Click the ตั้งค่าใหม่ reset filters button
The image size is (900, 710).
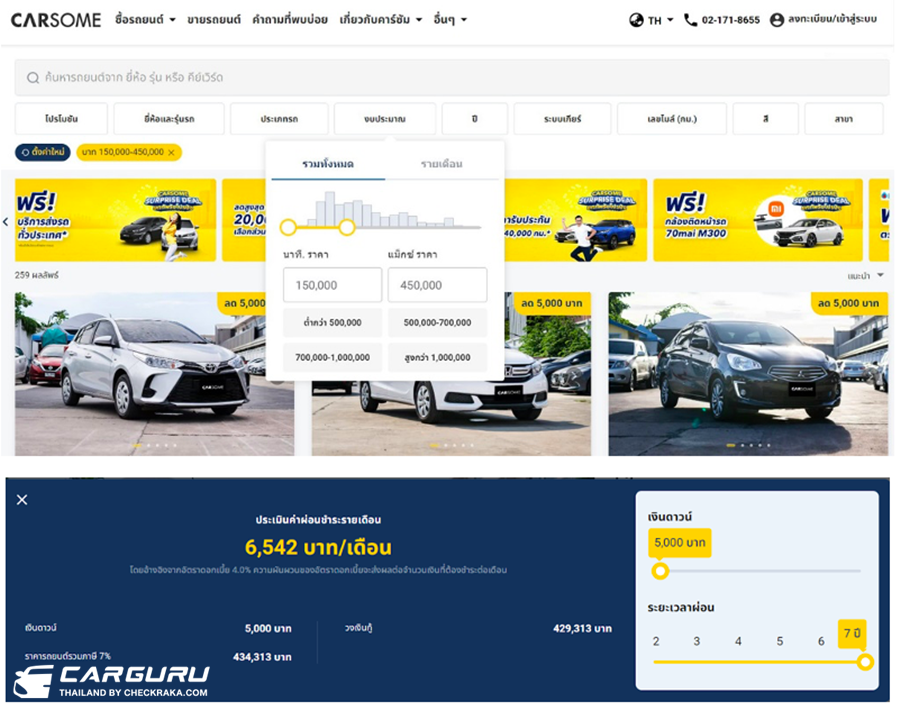click(42, 152)
